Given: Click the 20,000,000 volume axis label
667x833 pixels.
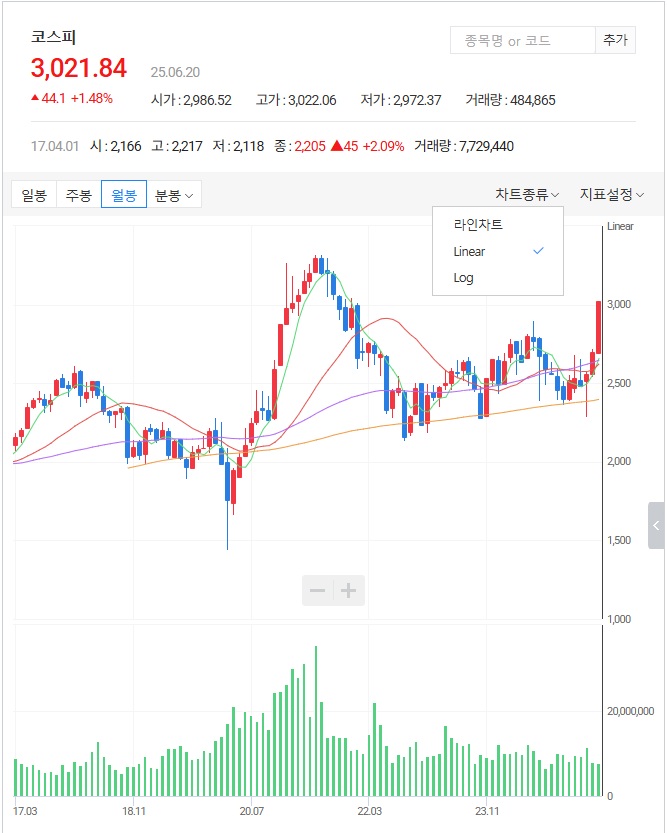Looking at the screenshot, I should click(x=630, y=711).
